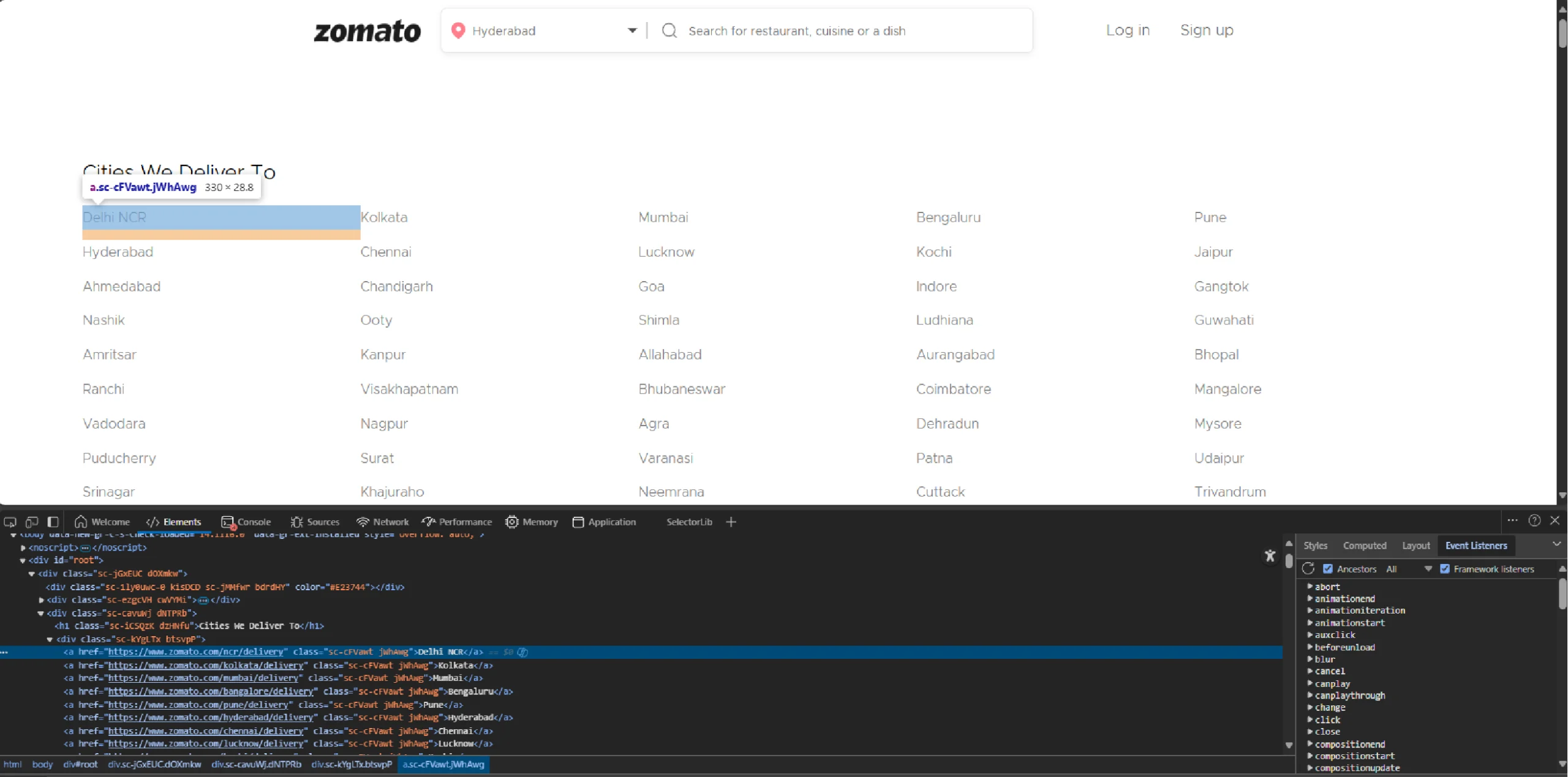
Task: Expand the click event listener
Action: 1310,719
